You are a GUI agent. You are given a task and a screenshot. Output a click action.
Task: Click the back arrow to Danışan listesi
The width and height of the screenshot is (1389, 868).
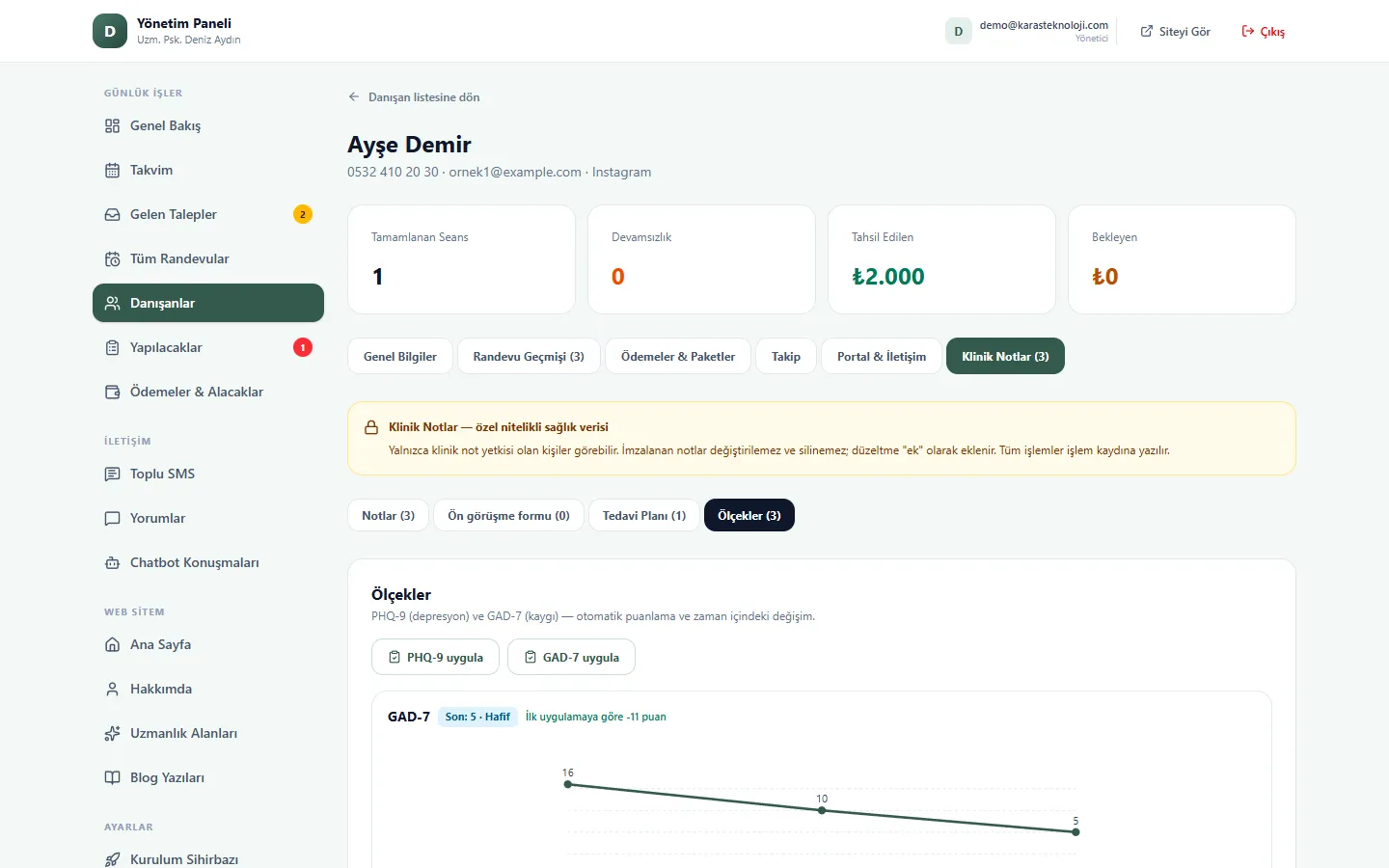click(x=354, y=97)
